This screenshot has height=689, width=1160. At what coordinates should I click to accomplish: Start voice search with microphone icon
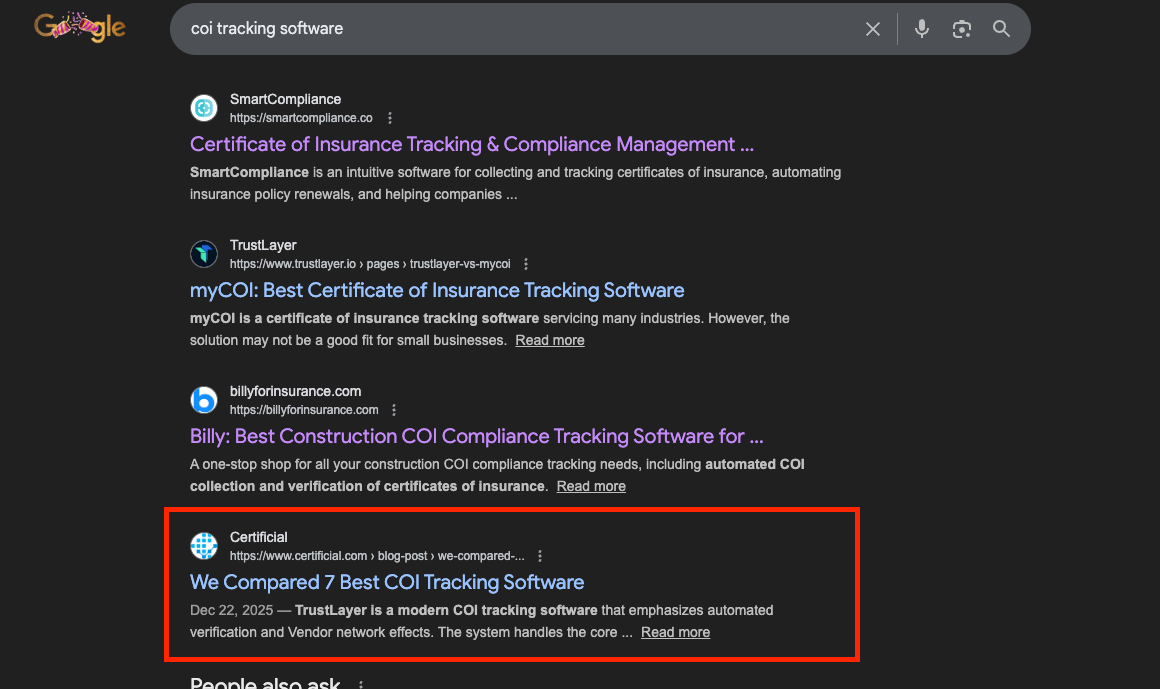(922, 29)
